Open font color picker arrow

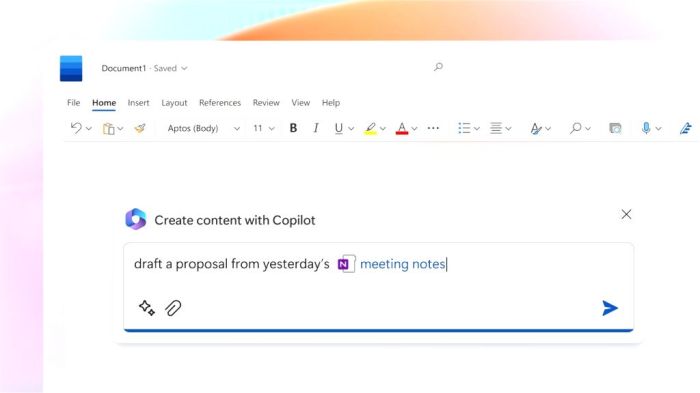pos(414,129)
